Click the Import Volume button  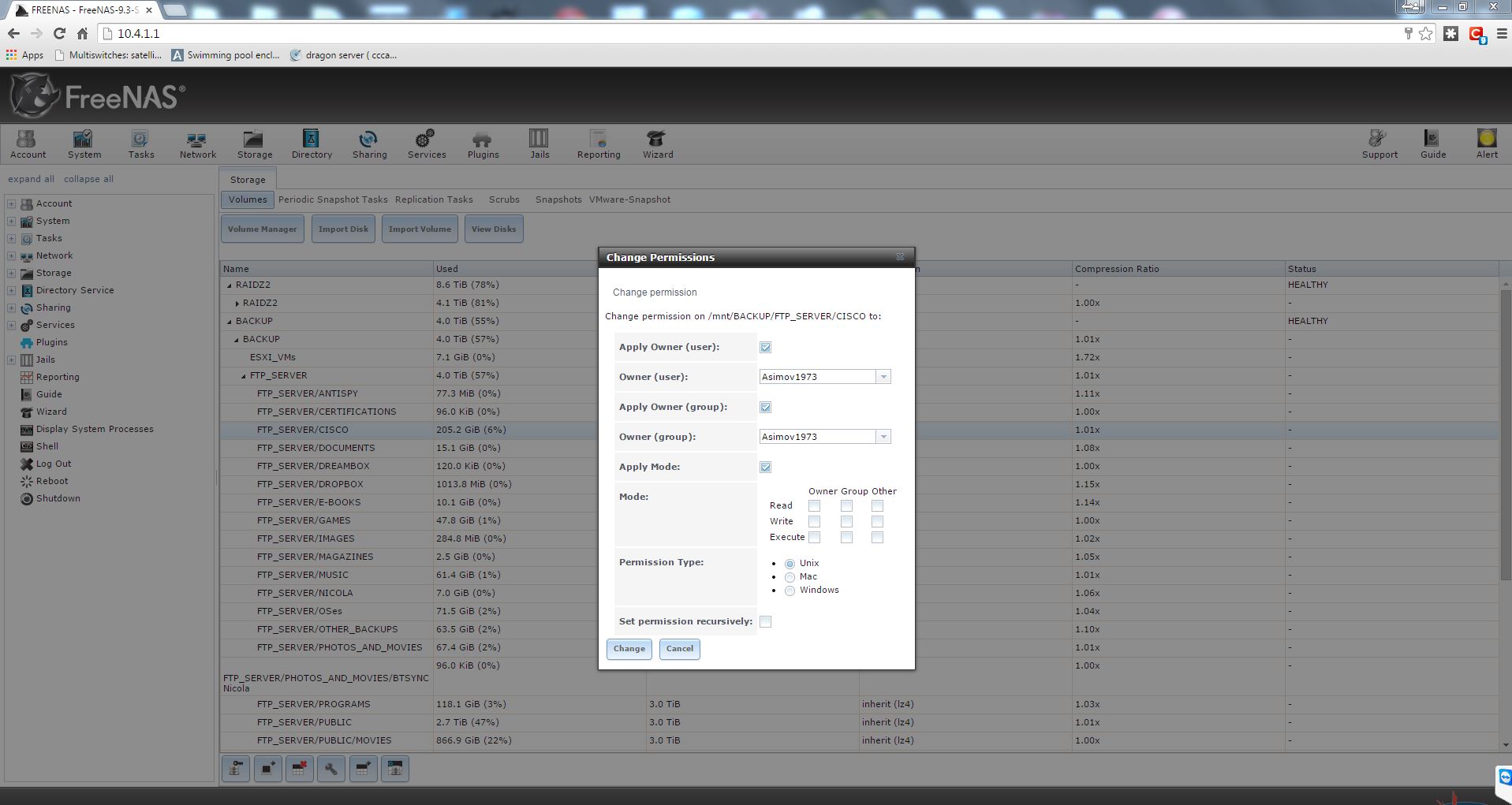(x=420, y=229)
